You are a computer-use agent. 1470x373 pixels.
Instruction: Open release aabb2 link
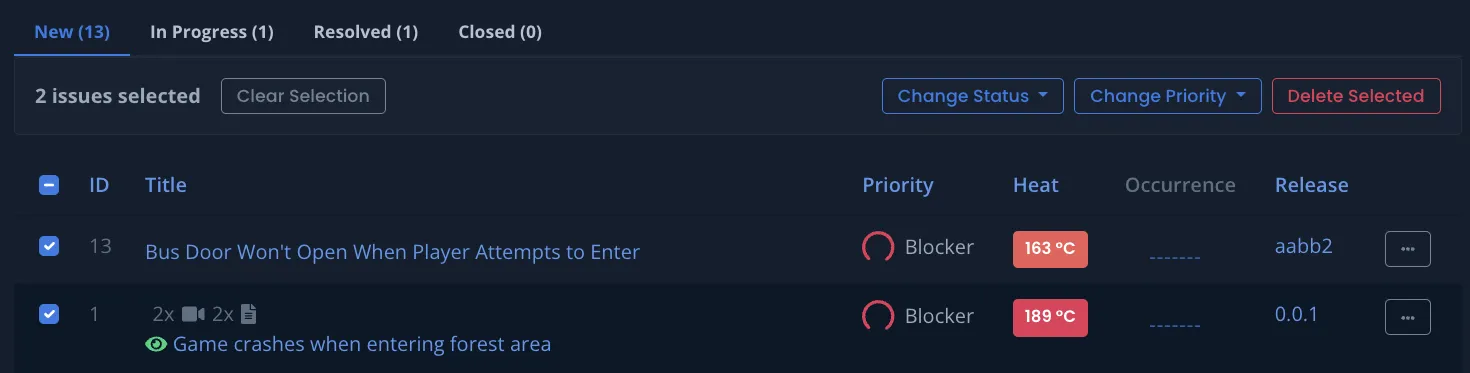[x=1304, y=247]
